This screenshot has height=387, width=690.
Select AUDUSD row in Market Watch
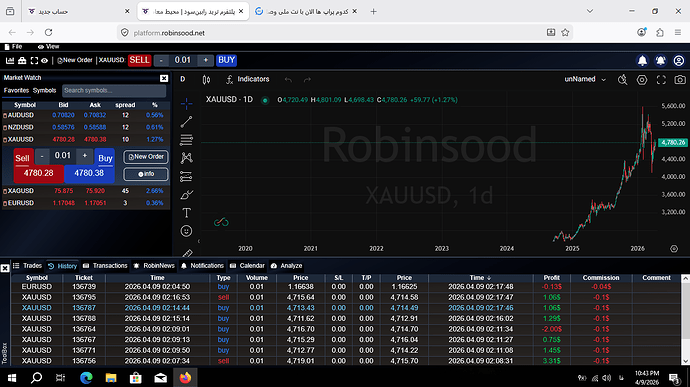click(x=86, y=115)
